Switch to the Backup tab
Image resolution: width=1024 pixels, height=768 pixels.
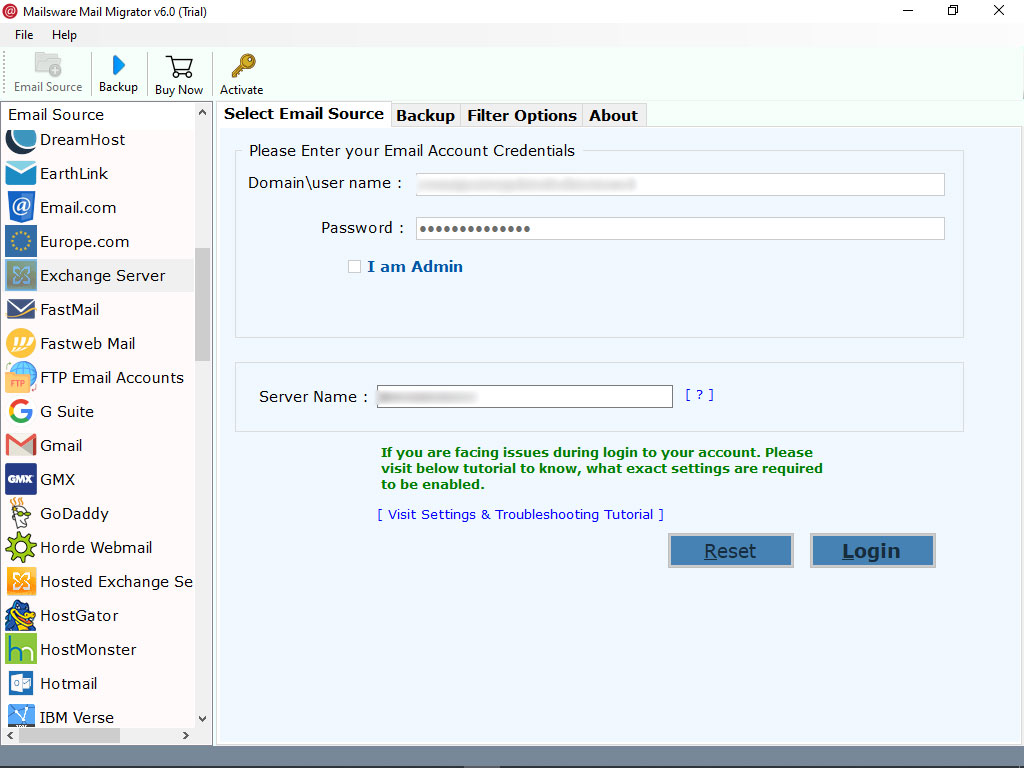(426, 116)
